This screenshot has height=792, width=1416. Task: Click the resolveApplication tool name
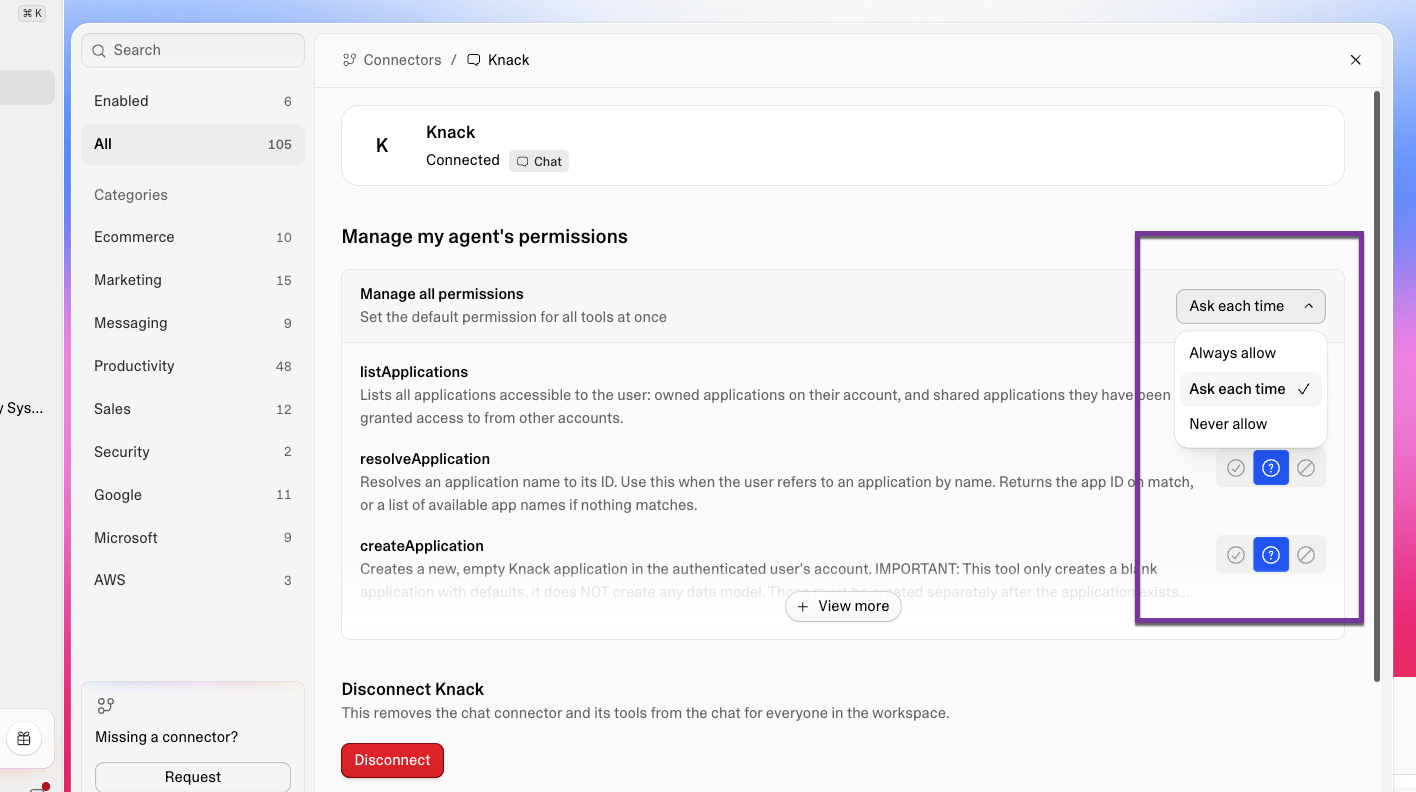pyautogui.click(x=425, y=459)
